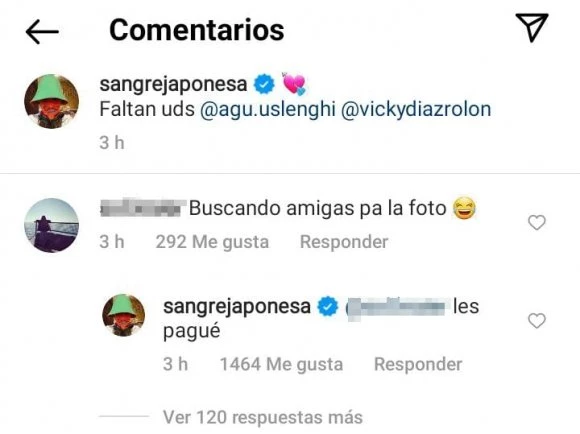Tap verified badge in the reply comment

328,307
